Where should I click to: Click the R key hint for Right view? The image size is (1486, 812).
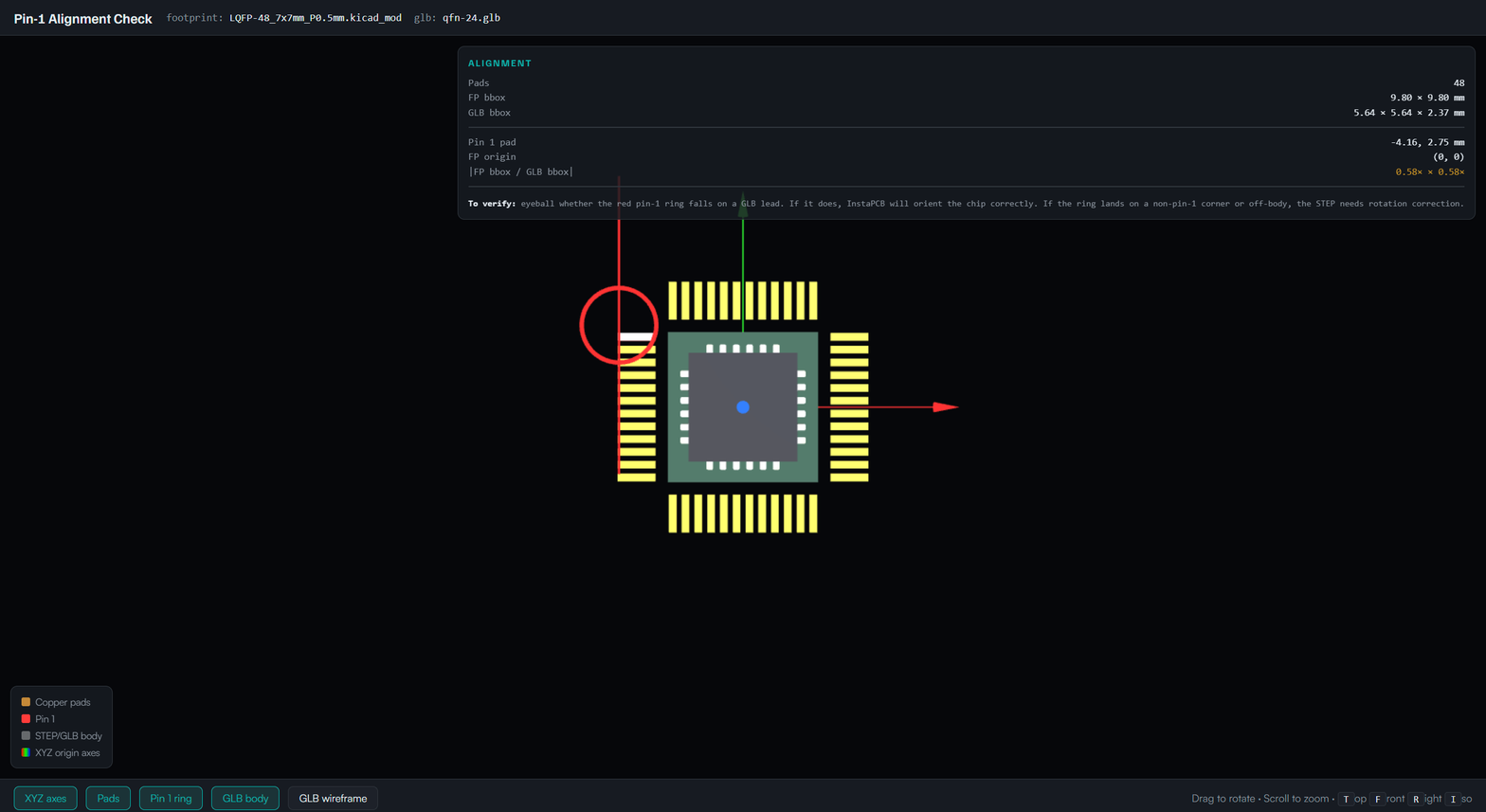click(1416, 799)
